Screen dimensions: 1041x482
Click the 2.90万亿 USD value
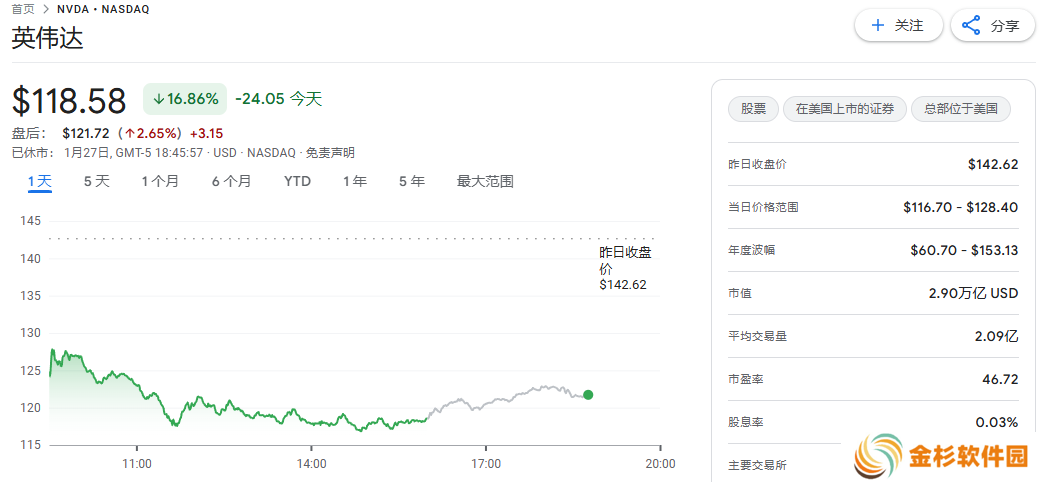click(x=973, y=293)
